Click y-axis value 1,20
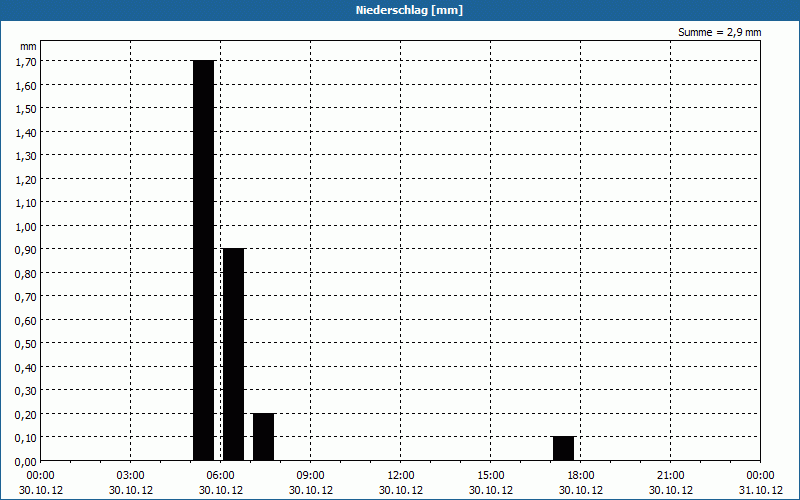The width and height of the screenshot is (800, 500). tap(26, 180)
